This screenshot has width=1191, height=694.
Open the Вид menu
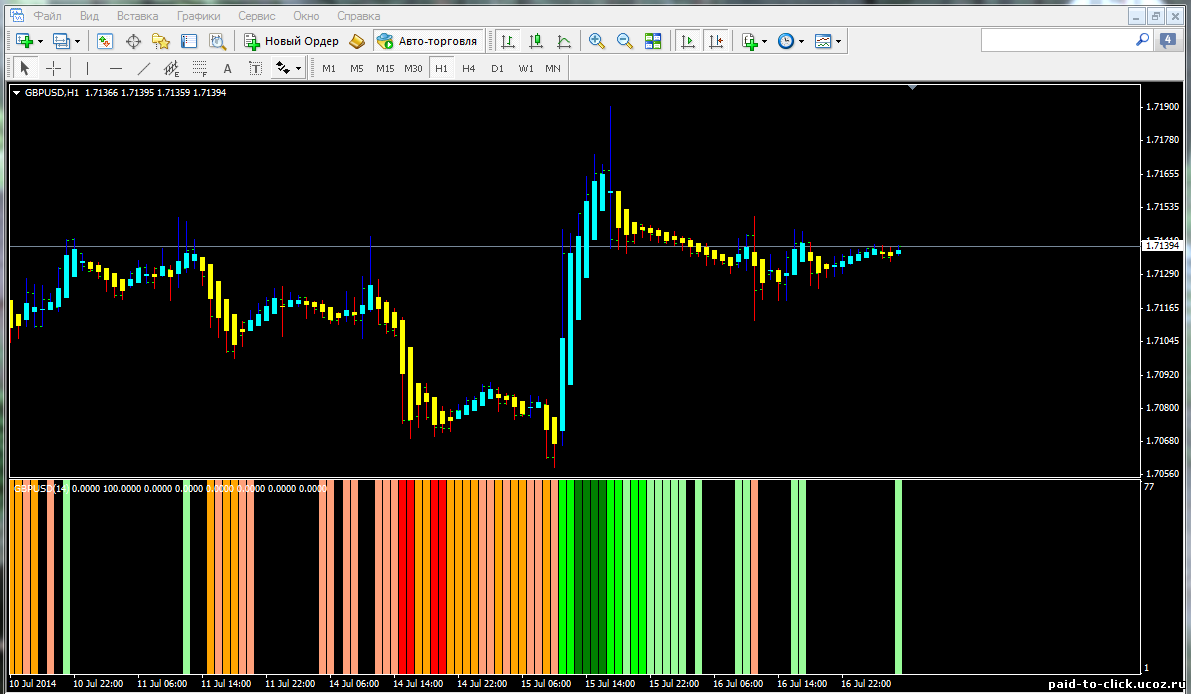click(90, 16)
